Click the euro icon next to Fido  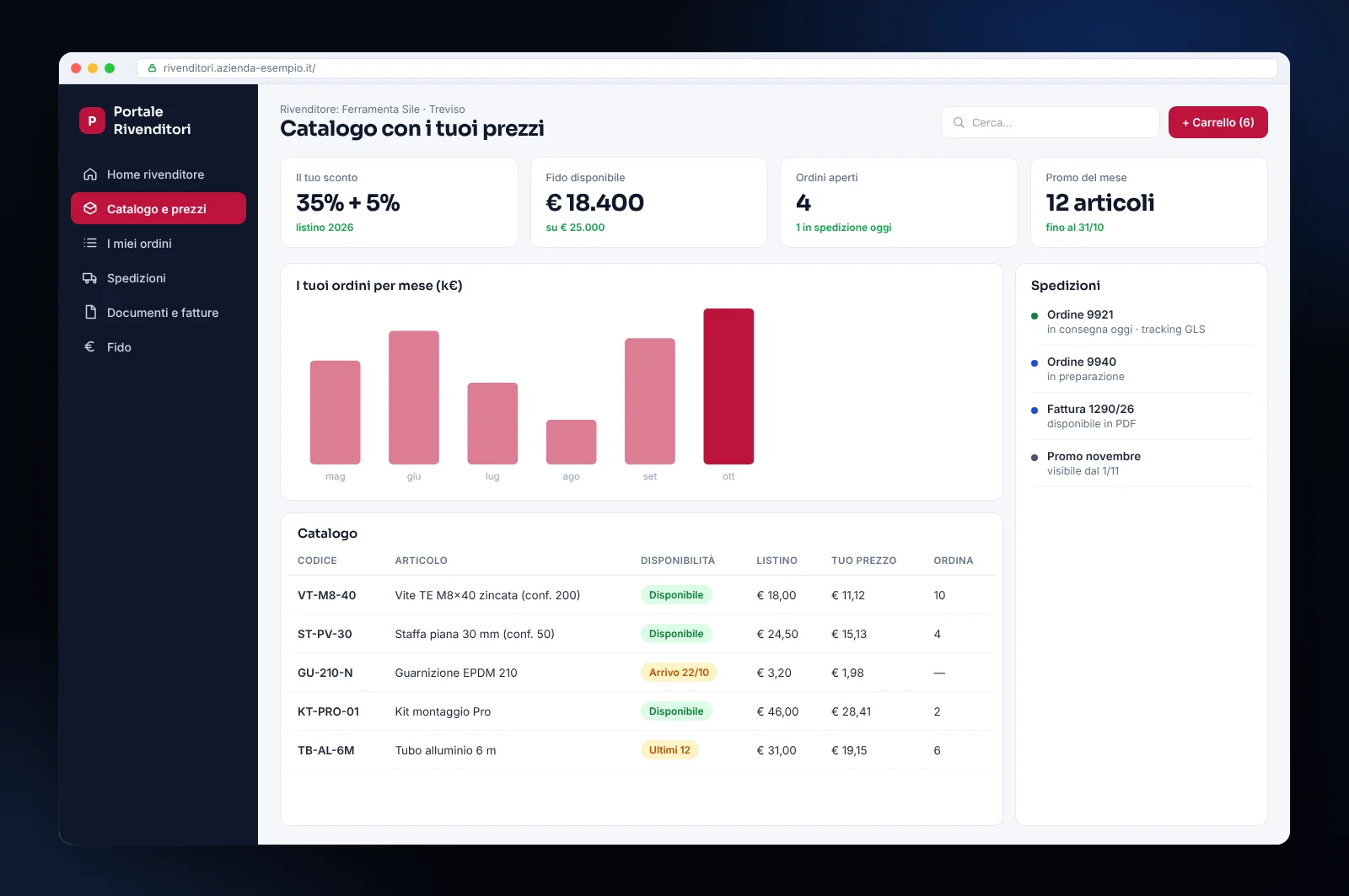tap(90, 347)
